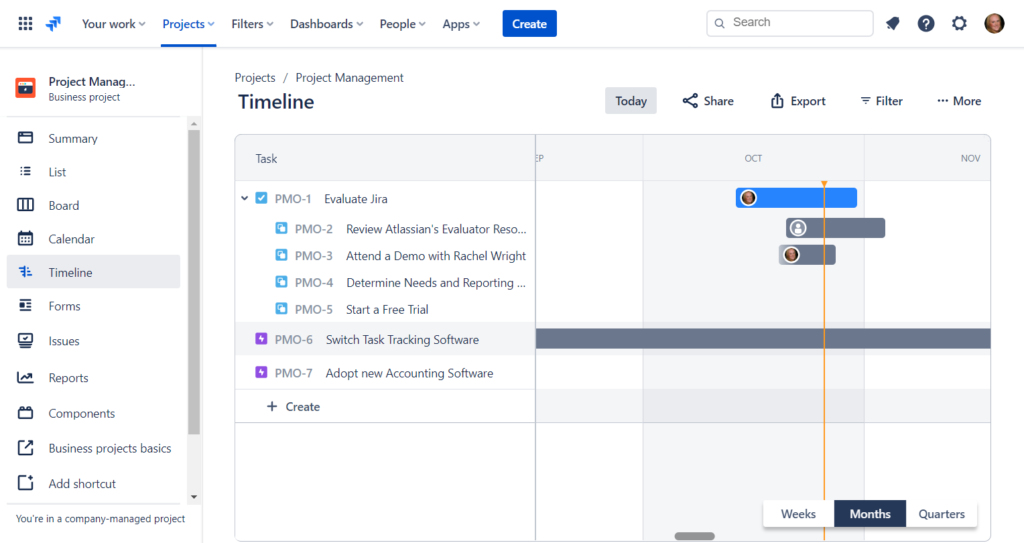The image size is (1024, 543).
Task: Click the Add shortcut icon
Action: 25,483
